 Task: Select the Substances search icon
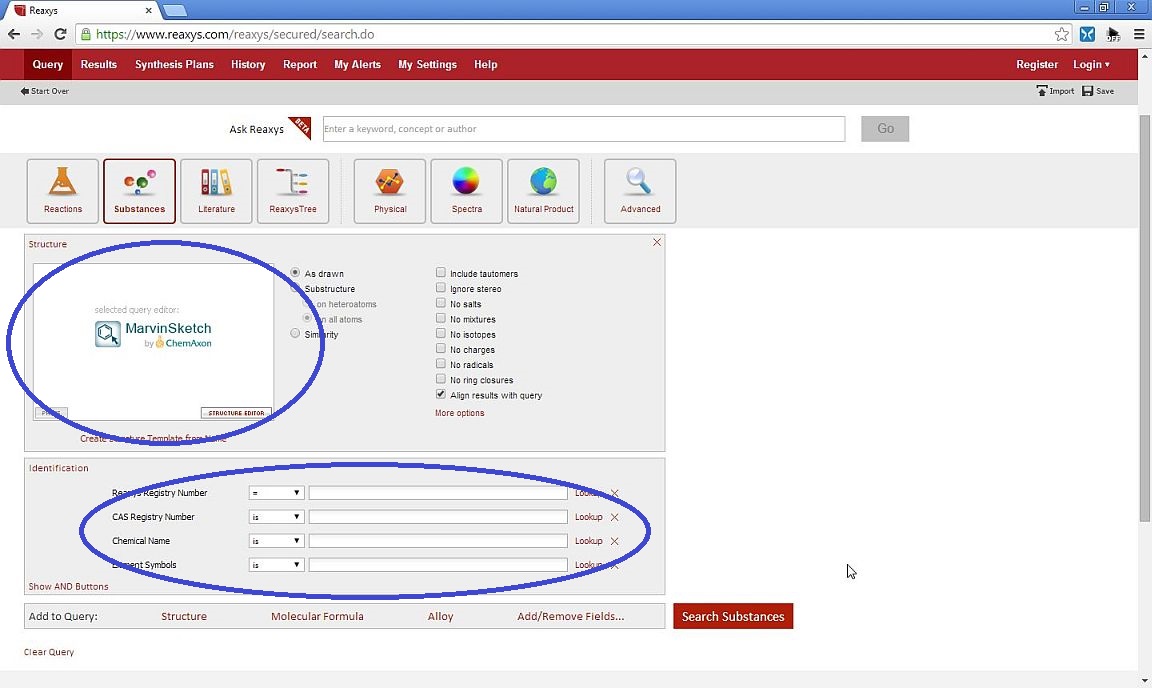click(140, 191)
